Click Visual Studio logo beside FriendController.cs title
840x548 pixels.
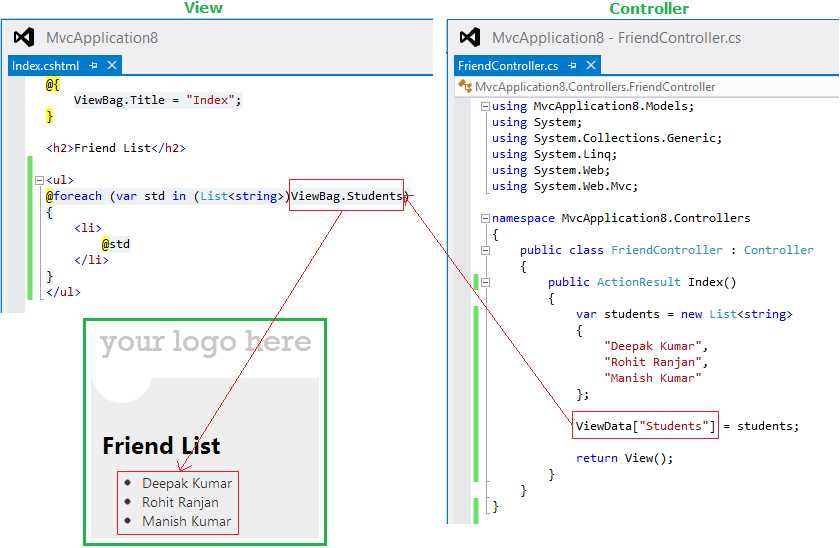click(x=470, y=37)
